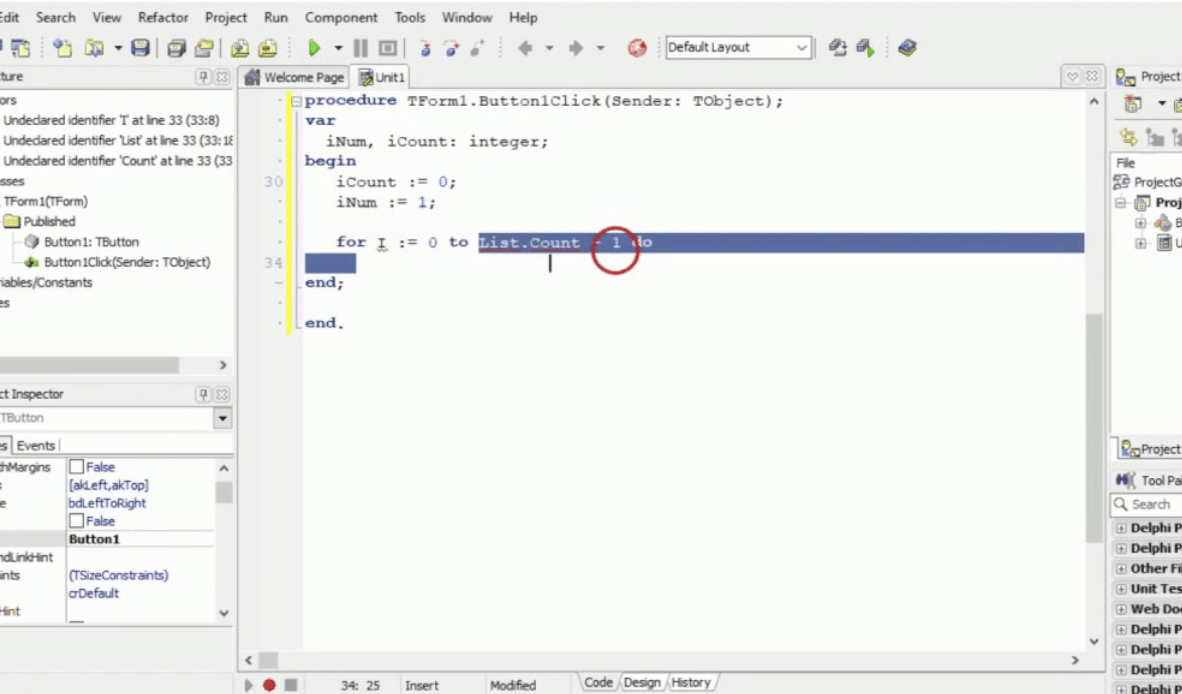Click the Save floppy disk icon

pos(140,48)
